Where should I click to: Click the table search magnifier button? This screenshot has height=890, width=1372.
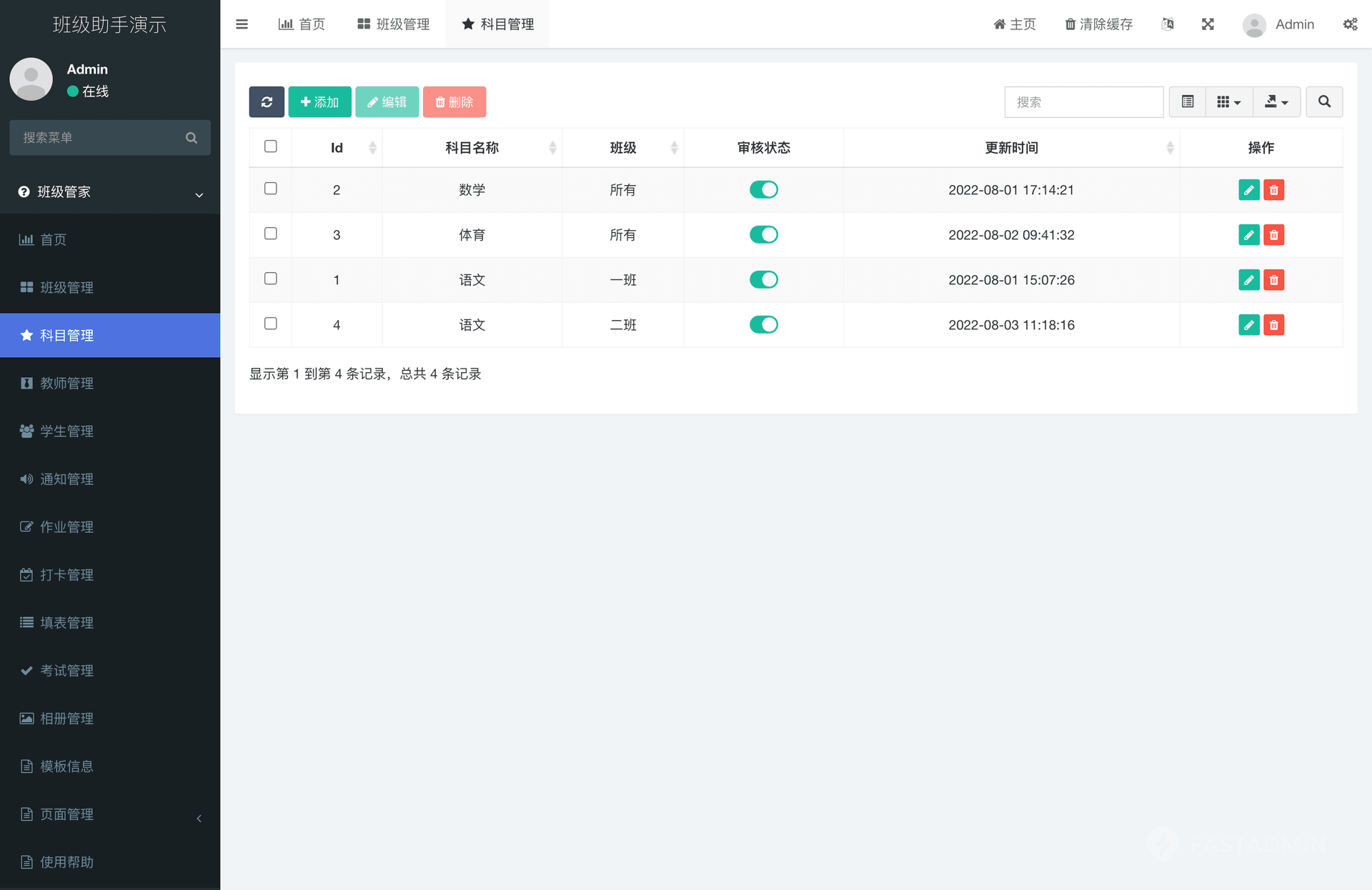click(x=1324, y=102)
